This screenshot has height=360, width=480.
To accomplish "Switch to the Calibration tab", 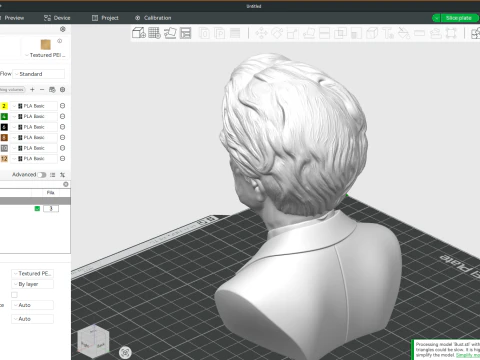I will (153, 18).
